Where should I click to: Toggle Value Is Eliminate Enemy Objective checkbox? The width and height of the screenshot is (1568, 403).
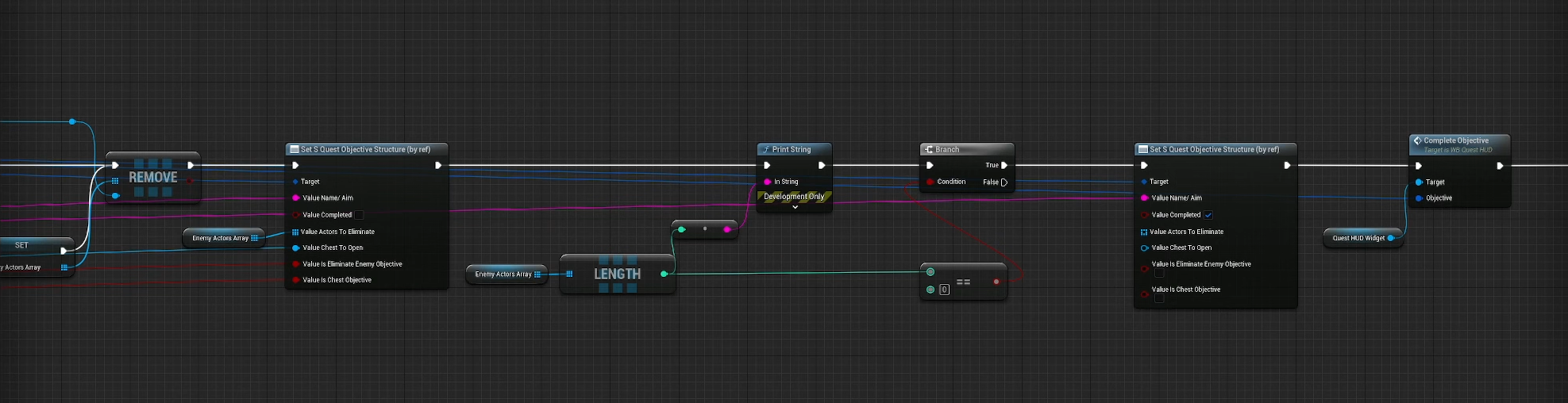pos(1159,274)
